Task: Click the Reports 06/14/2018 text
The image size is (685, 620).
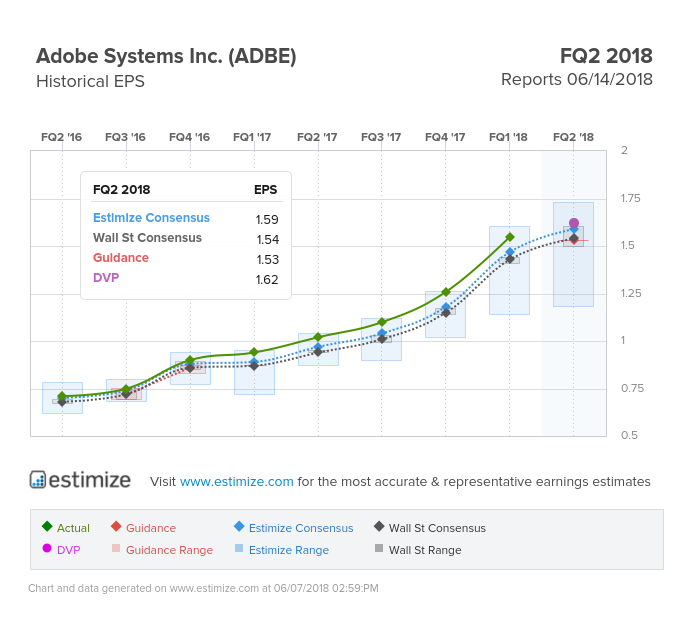Action: point(577,80)
